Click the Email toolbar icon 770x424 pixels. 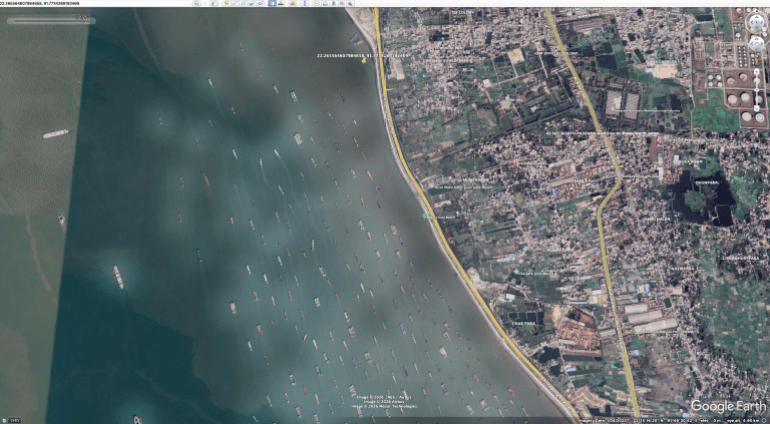click(317, 3)
